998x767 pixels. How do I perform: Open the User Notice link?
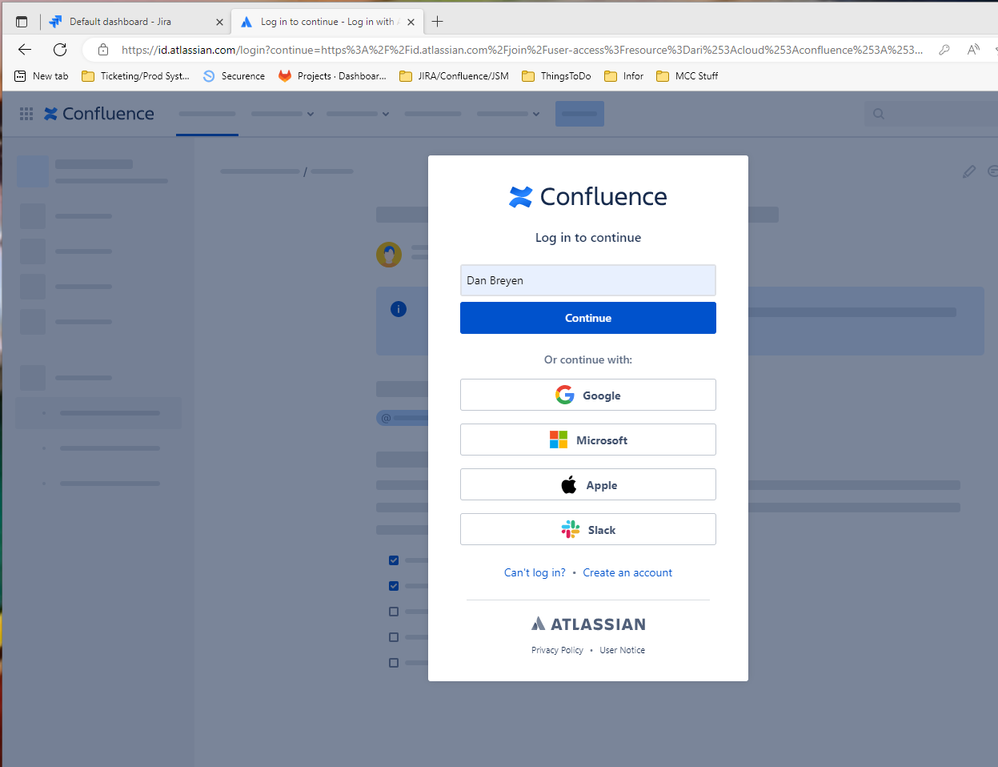[x=622, y=650]
